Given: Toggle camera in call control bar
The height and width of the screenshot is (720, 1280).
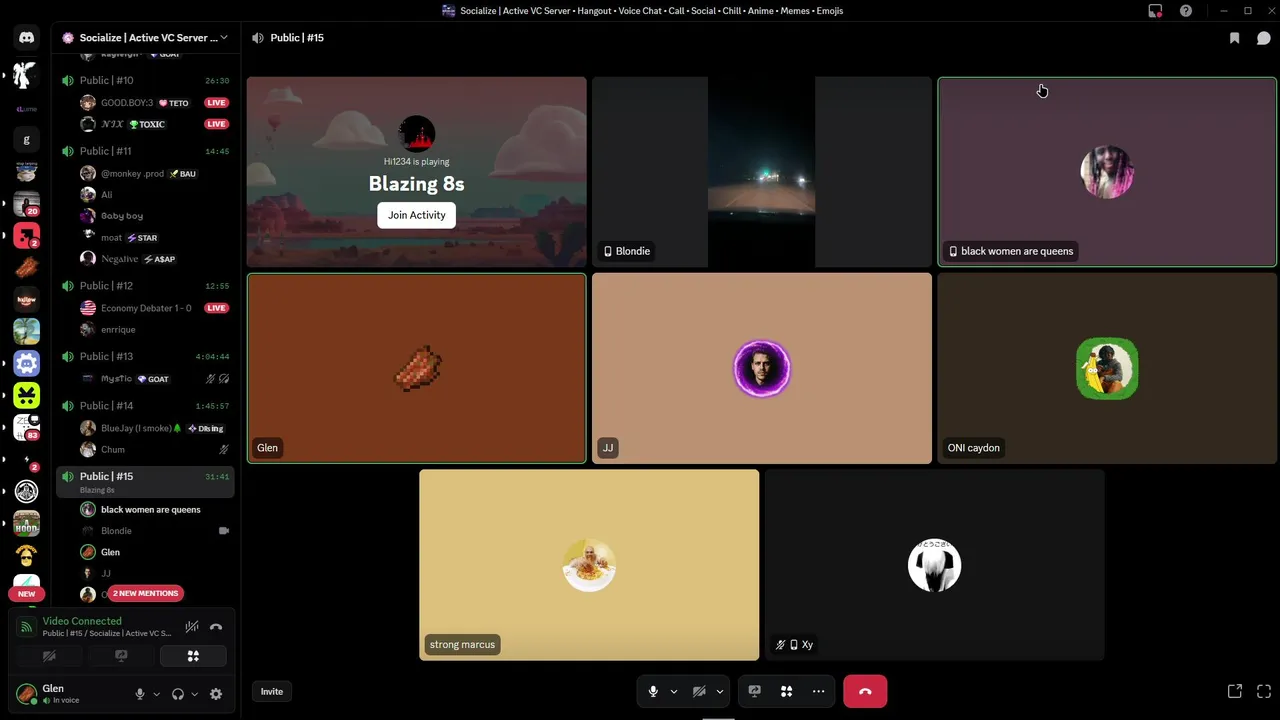Looking at the screenshot, I should tap(699, 691).
